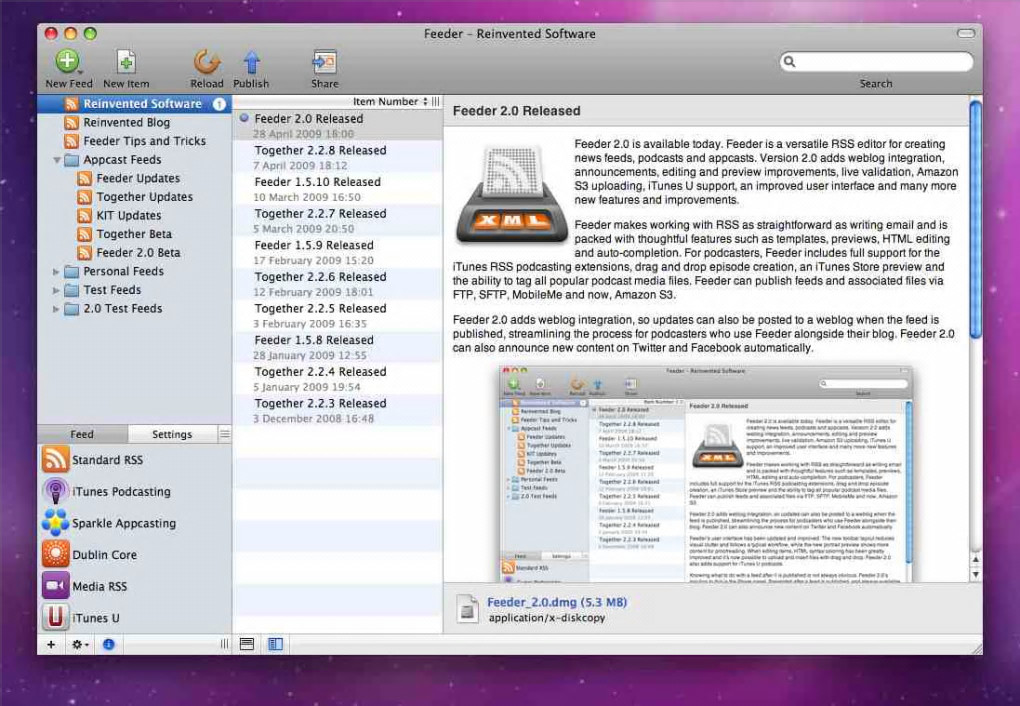Click the Together Beta RSS icon
Image resolution: width=1020 pixels, height=706 pixels.
tap(85, 234)
